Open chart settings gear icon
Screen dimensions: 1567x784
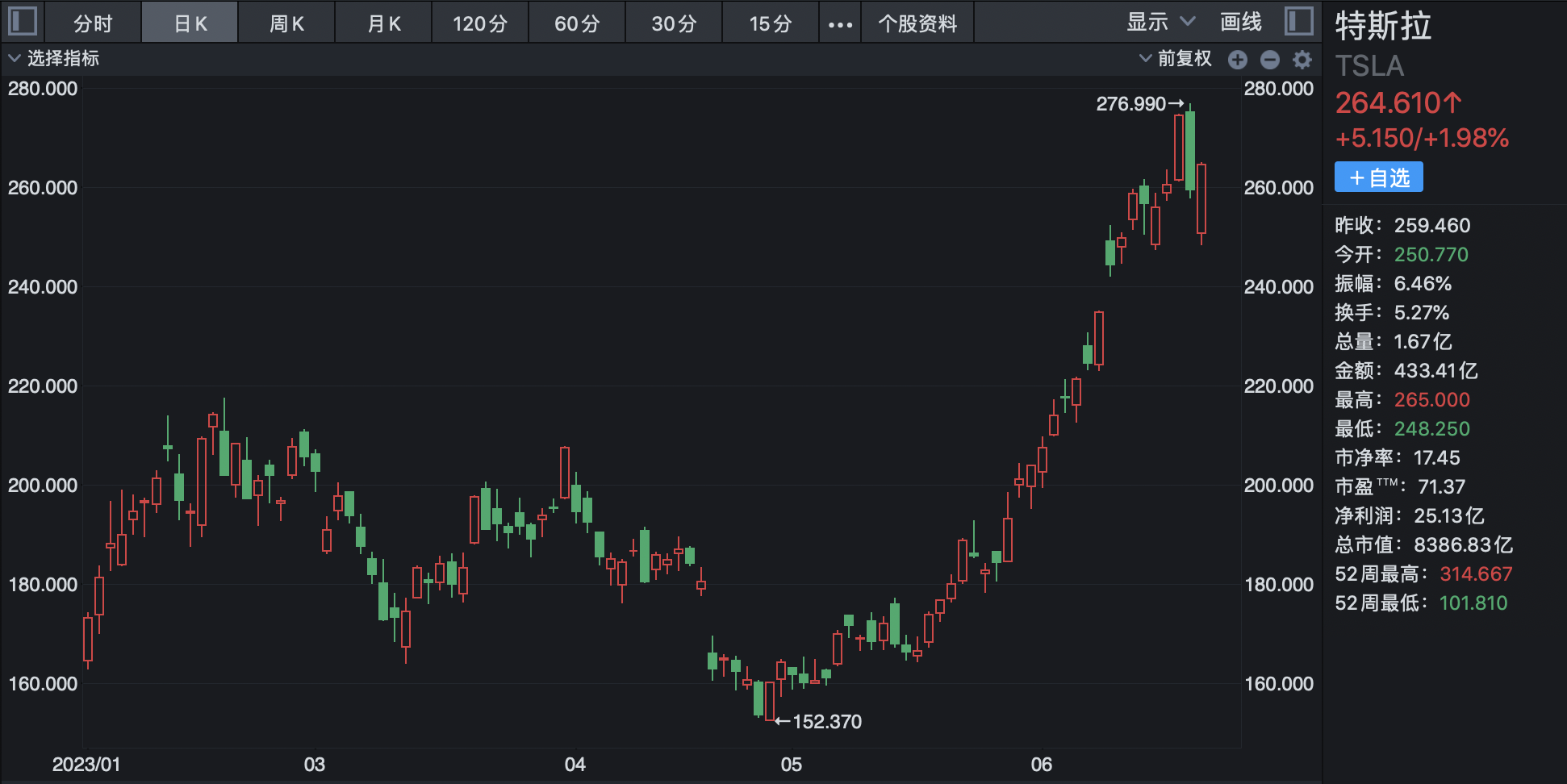tap(1302, 59)
